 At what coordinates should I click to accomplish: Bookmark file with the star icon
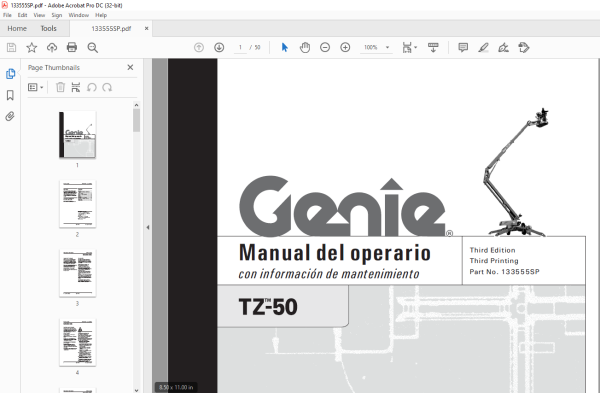pyautogui.click(x=31, y=47)
